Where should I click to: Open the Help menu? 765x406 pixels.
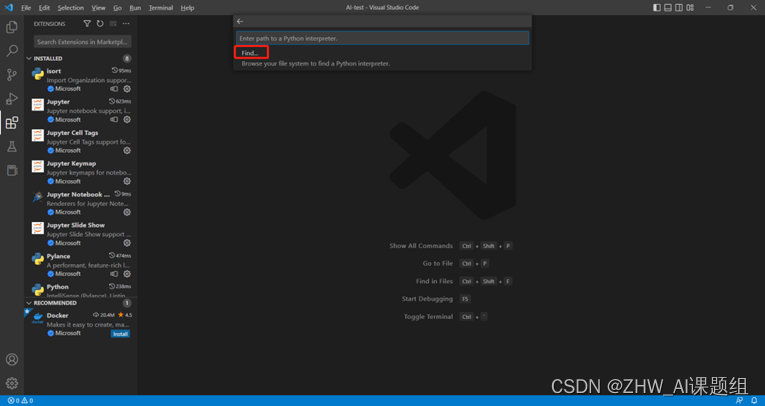(x=187, y=8)
